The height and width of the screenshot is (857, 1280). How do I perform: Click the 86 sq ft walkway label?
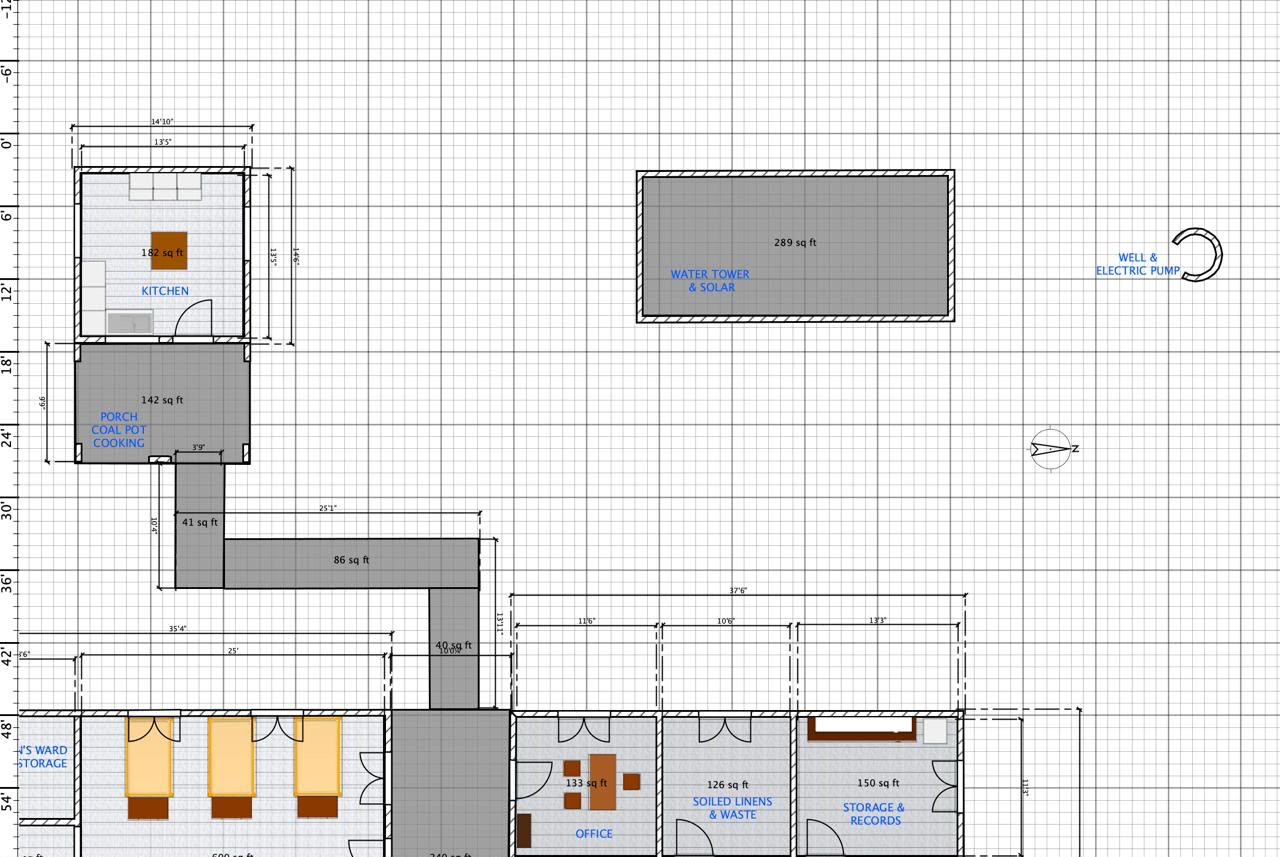point(351,560)
